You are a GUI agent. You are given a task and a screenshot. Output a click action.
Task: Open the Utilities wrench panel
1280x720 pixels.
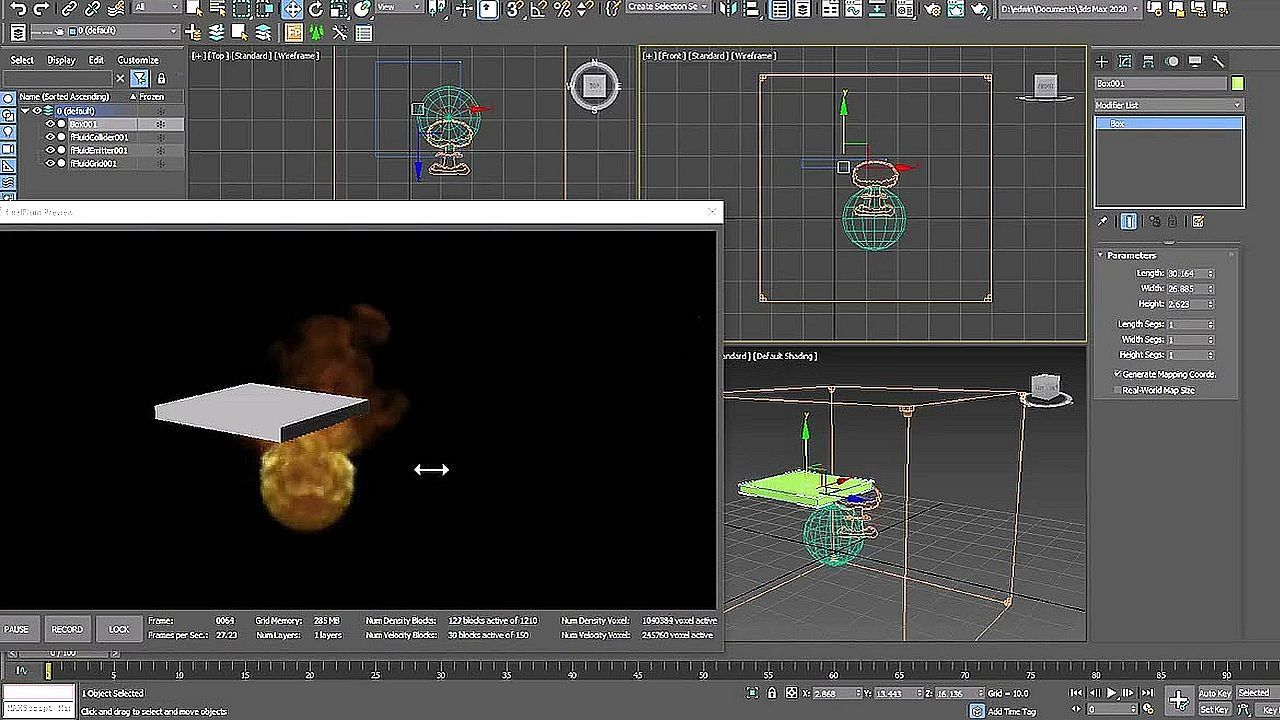(x=1218, y=61)
